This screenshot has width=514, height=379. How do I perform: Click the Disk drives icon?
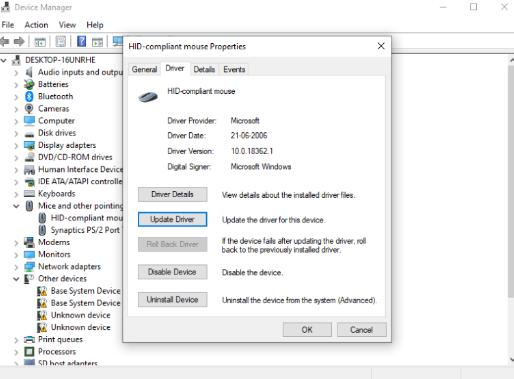(x=29, y=134)
